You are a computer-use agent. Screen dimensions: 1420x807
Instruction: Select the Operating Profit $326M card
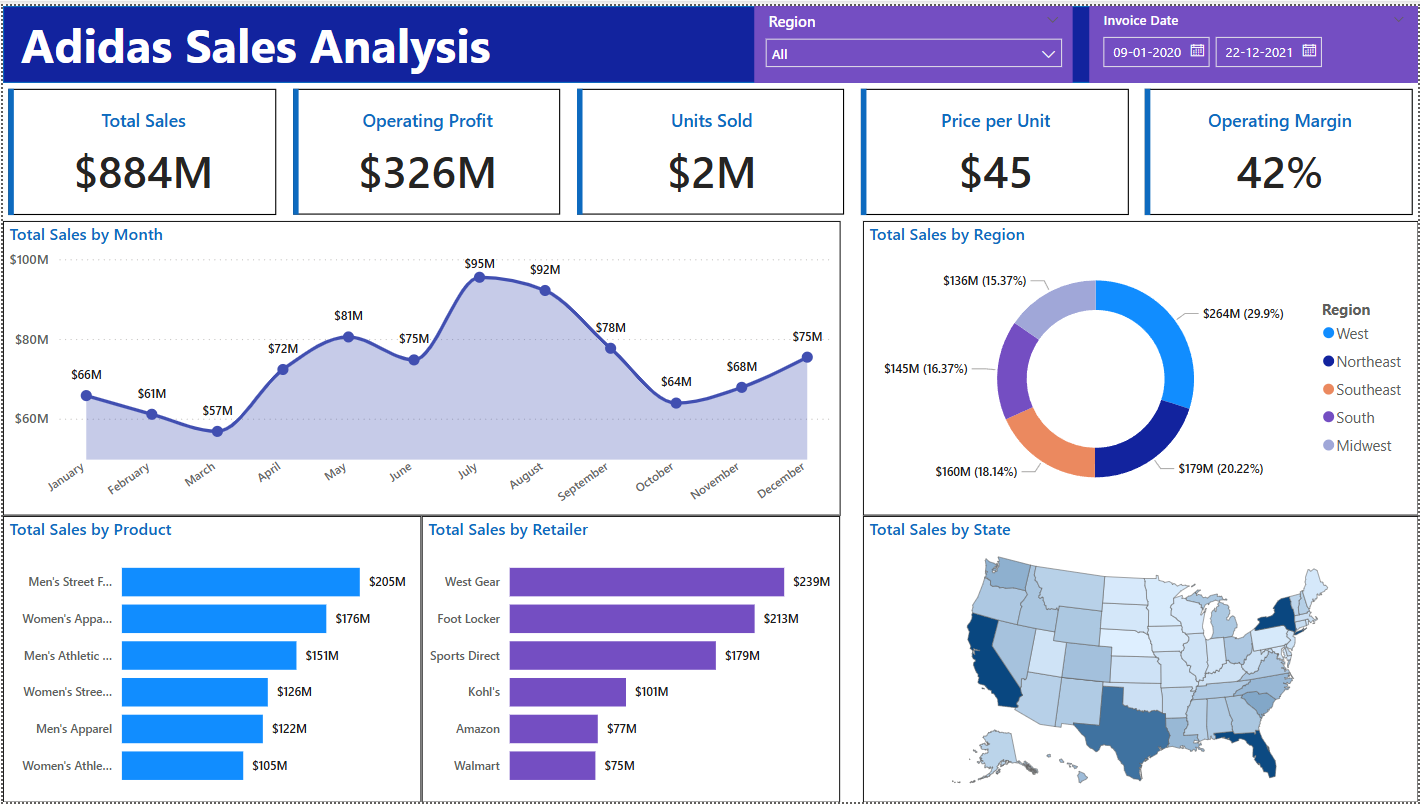[427, 151]
